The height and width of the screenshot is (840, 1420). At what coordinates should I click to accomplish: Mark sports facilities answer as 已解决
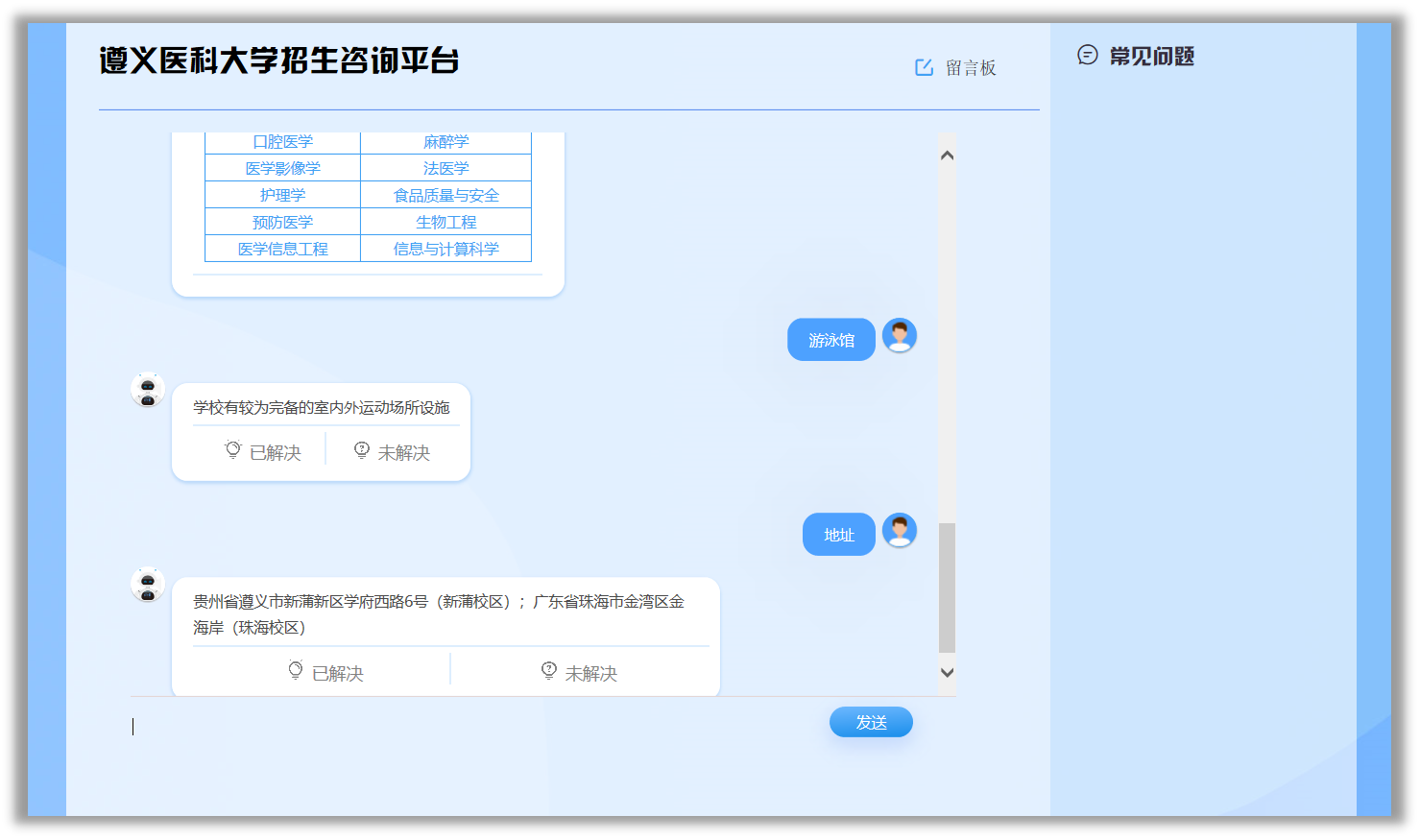pos(263,452)
